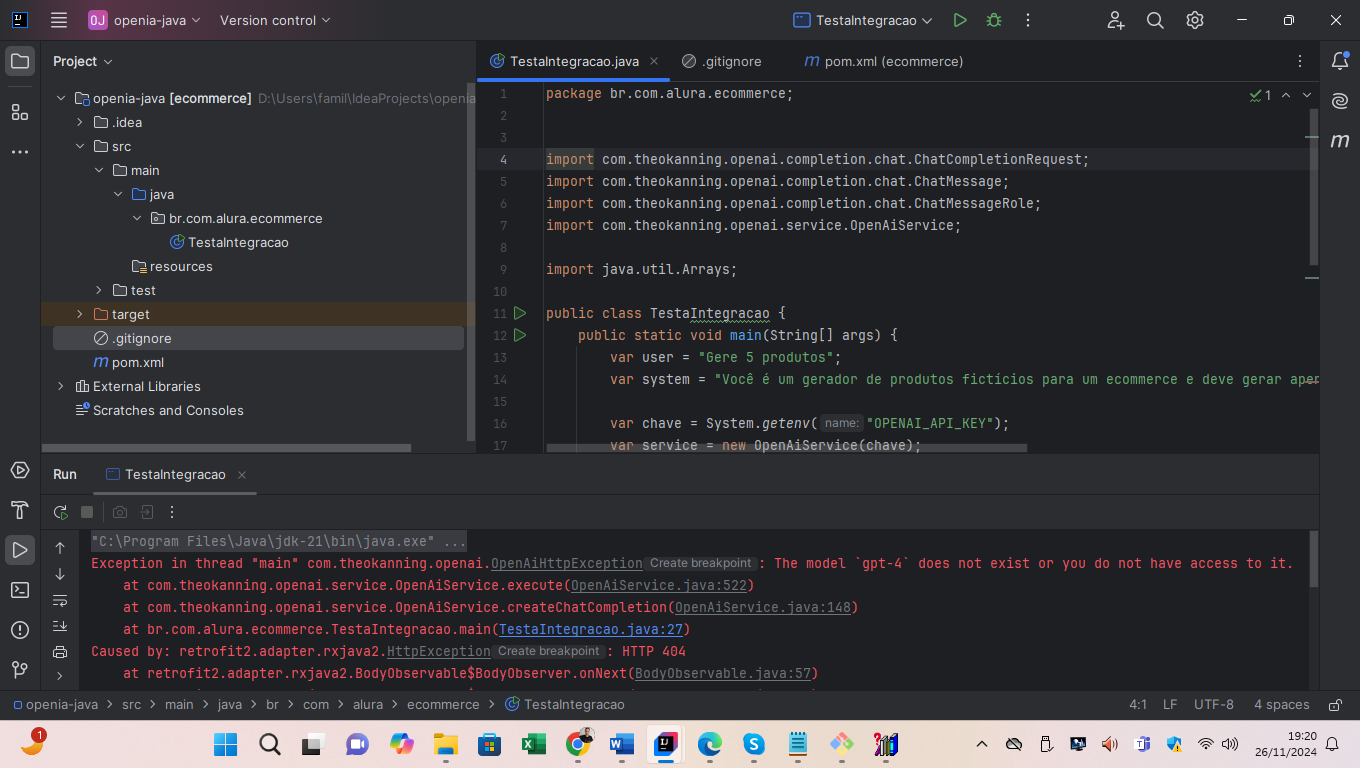
Task: Click the editor vertical scrollbar
Action: pyautogui.click(x=1313, y=187)
